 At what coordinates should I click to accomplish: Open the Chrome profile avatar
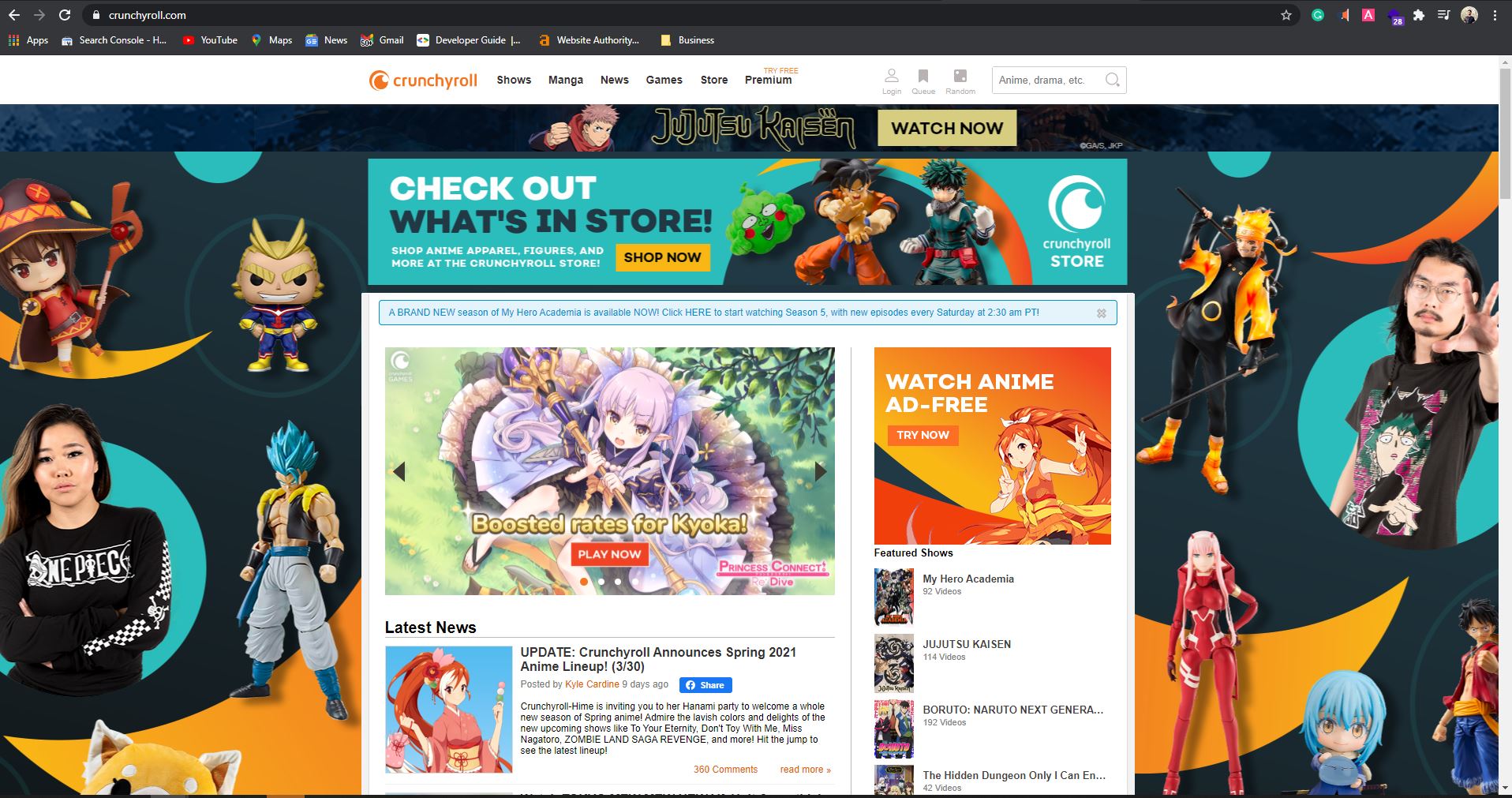1469,15
